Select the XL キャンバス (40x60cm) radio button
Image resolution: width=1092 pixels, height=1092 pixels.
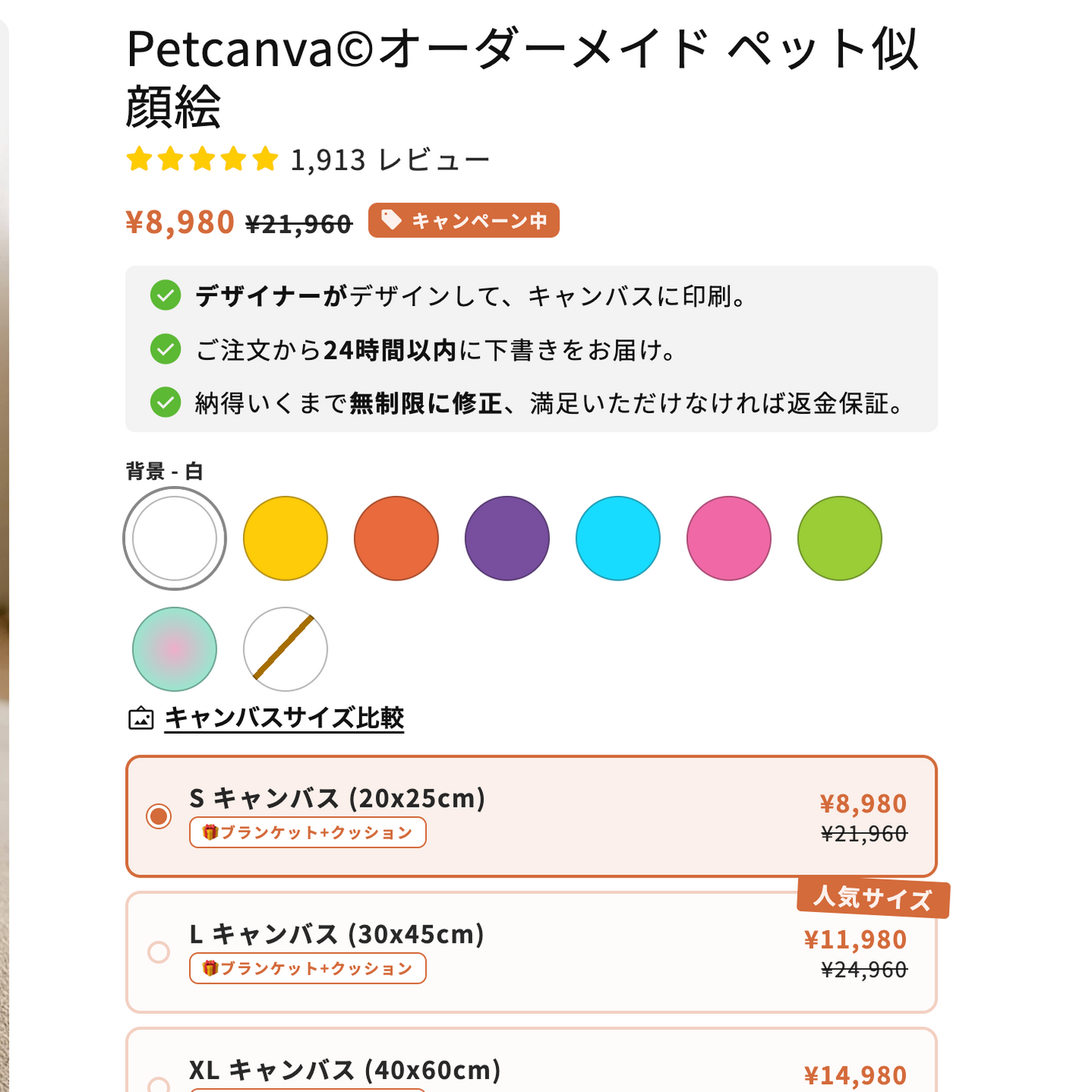click(159, 1085)
